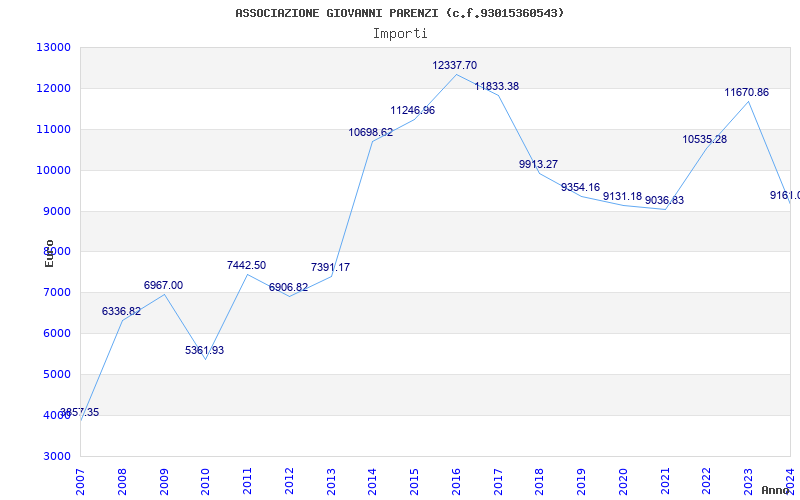Click the Importi subtitle

point(400,34)
